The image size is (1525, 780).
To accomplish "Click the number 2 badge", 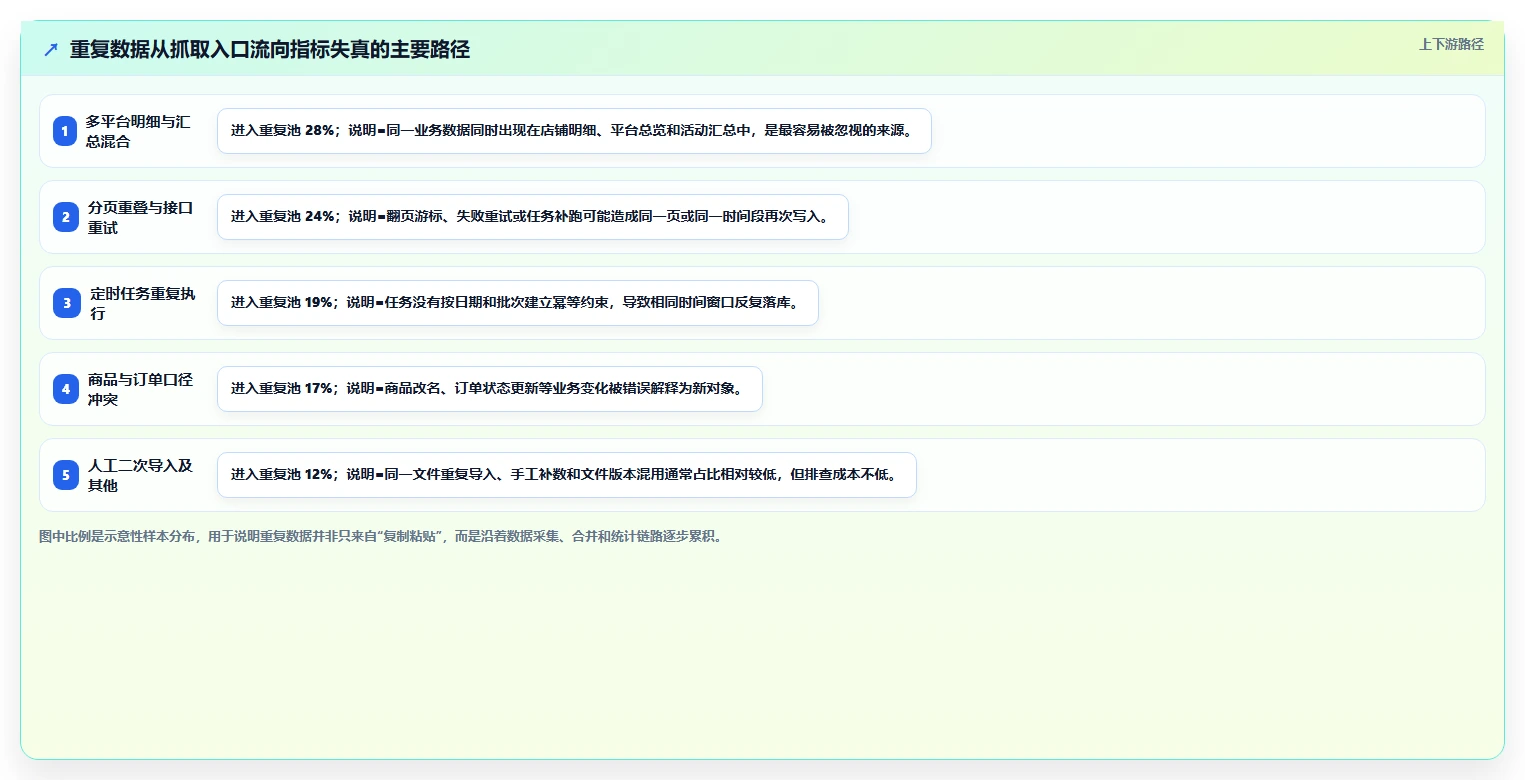I will tap(65, 217).
